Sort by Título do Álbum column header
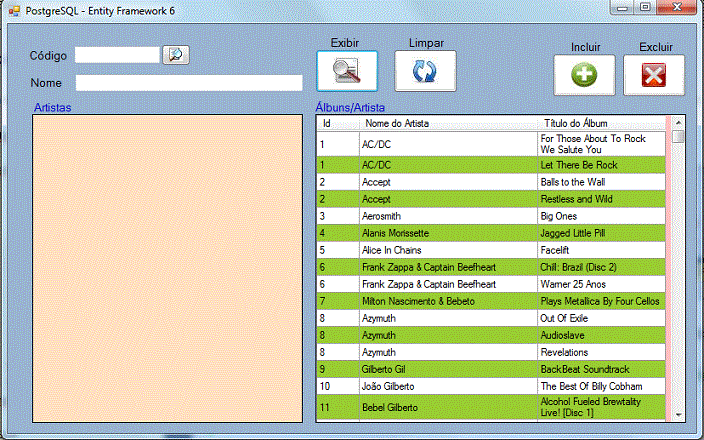 601,123
